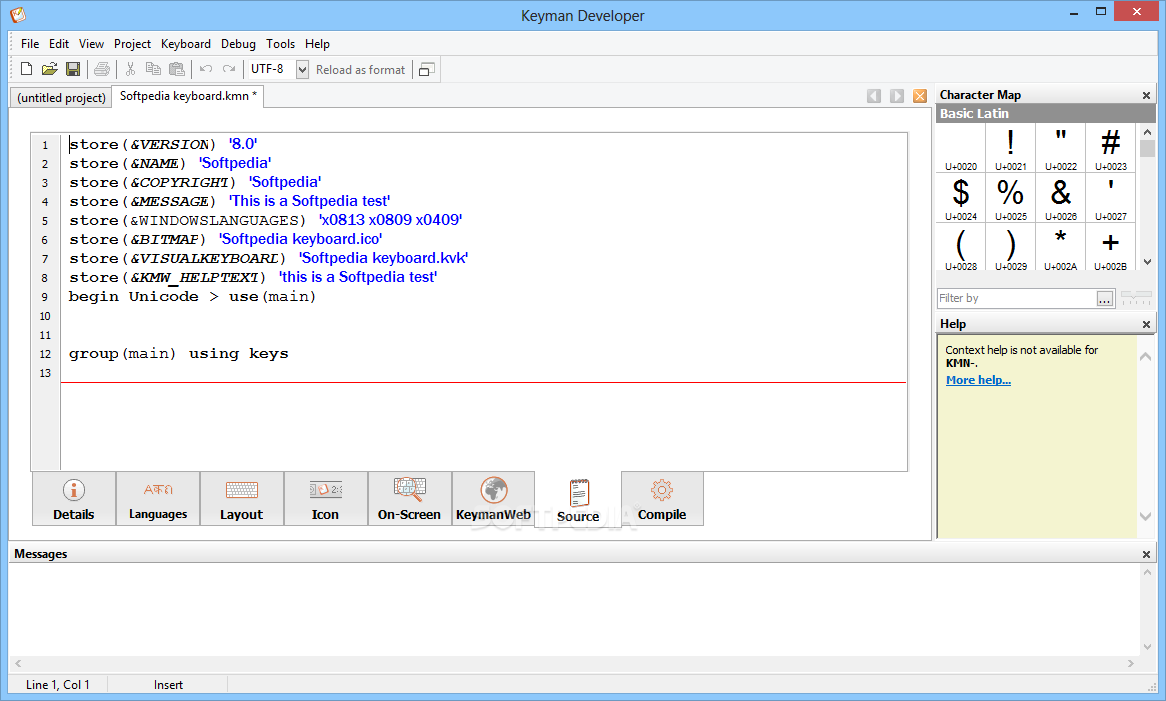This screenshot has width=1166, height=701.
Task: Select the hash character U+0023
Action: pos(1110,148)
